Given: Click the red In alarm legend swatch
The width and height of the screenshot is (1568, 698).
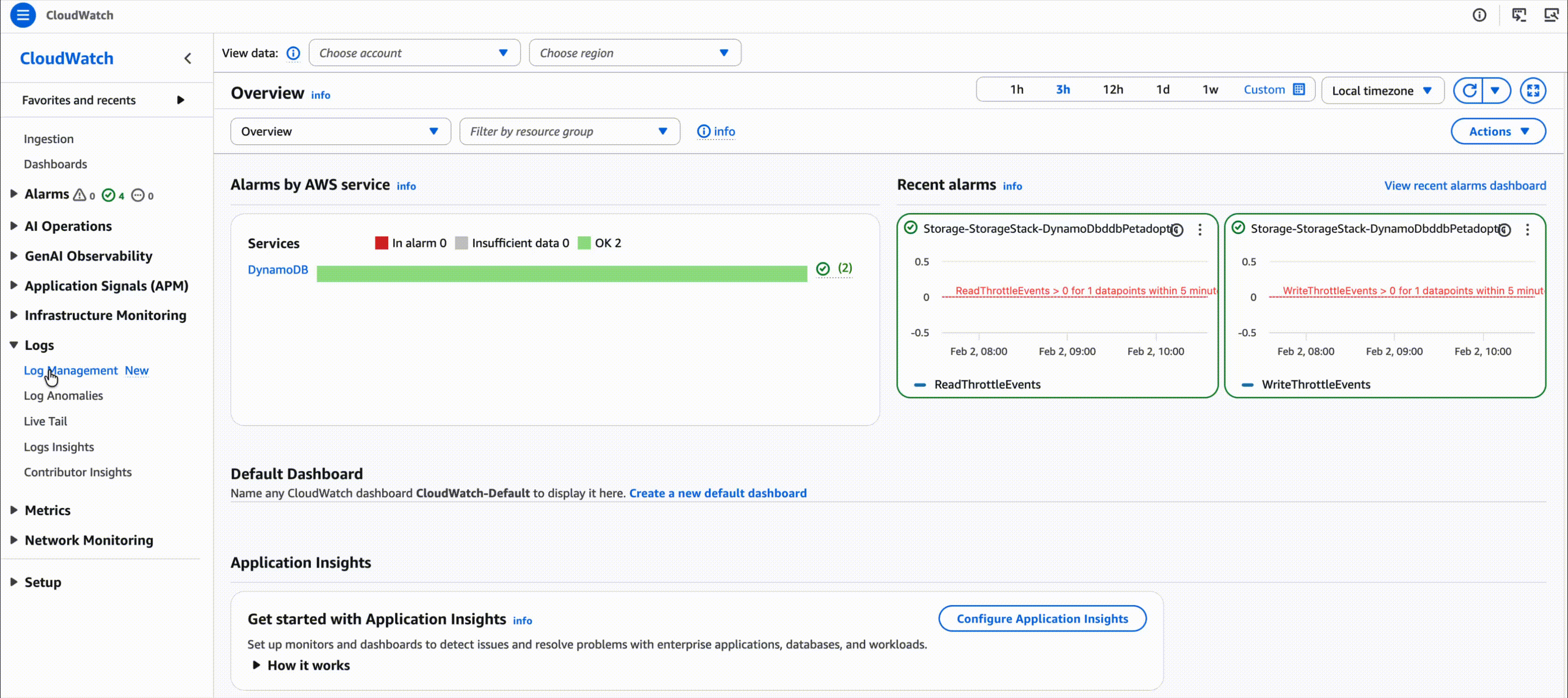Looking at the screenshot, I should (x=381, y=243).
